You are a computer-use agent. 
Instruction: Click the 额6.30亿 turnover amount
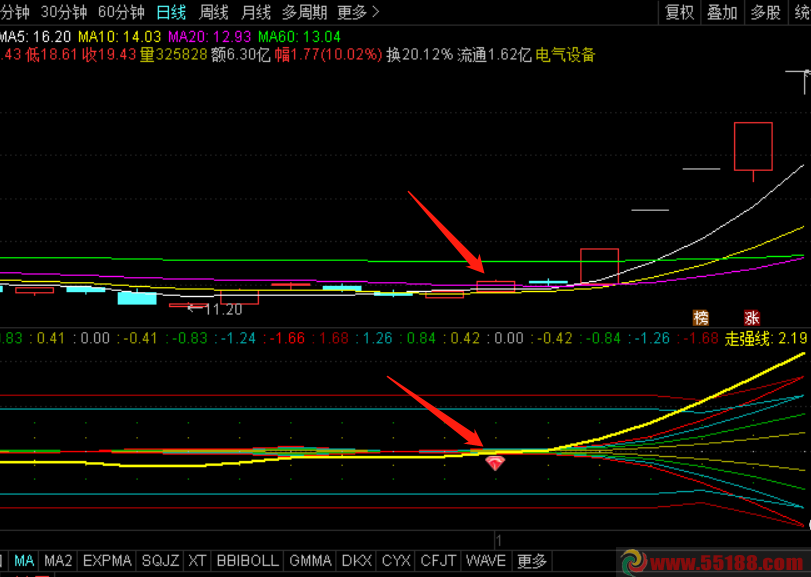point(241,54)
